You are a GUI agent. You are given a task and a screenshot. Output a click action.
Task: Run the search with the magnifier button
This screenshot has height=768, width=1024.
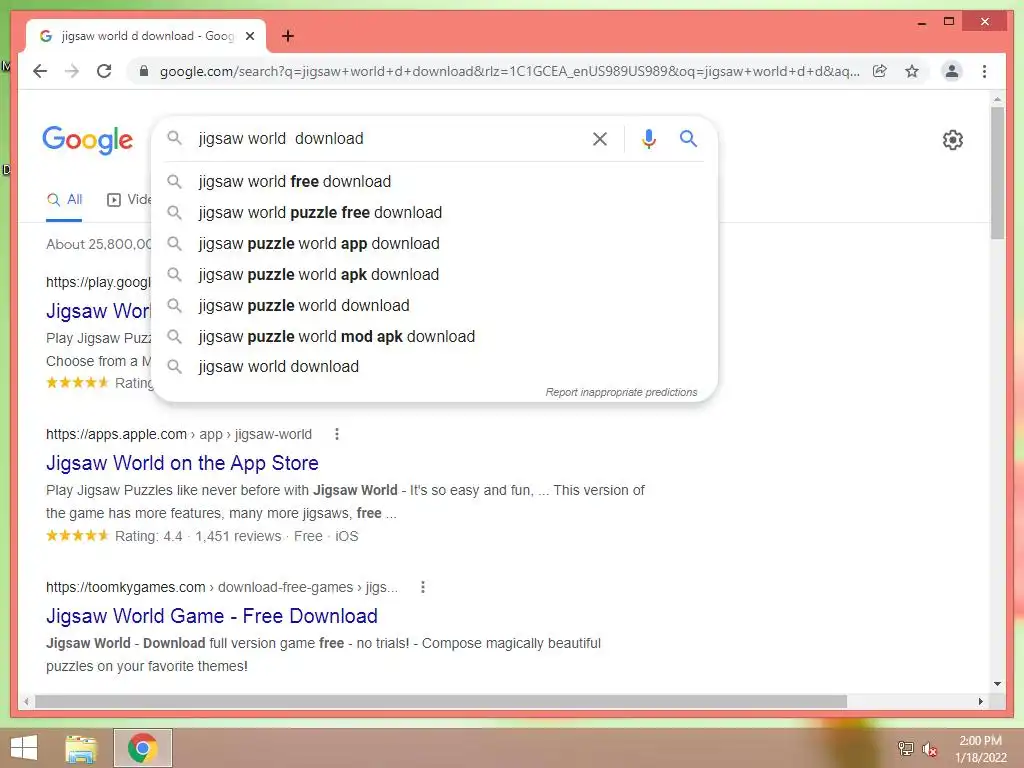pyautogui.click(x=688, y=138)
